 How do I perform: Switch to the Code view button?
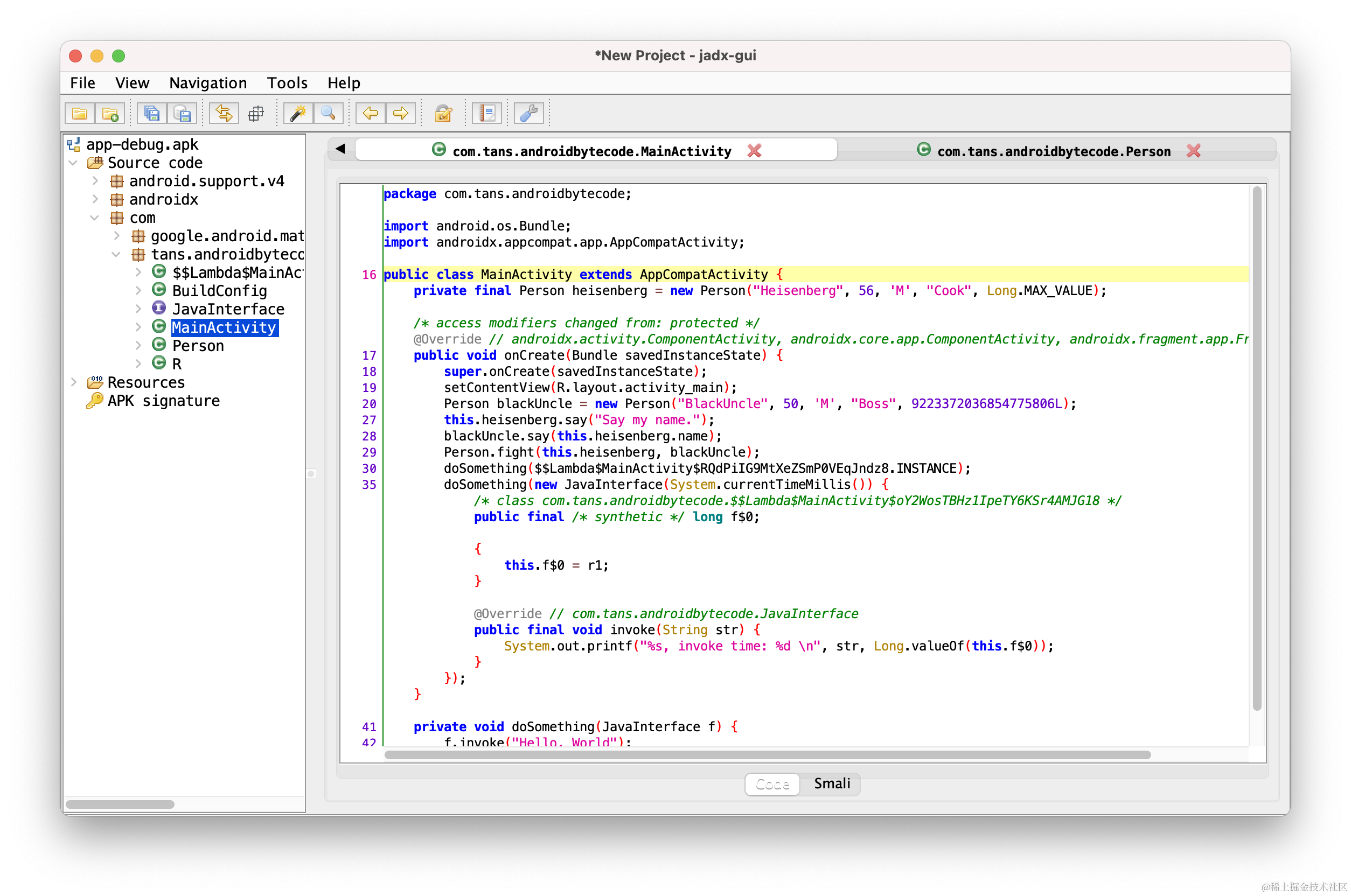point(772,783)
